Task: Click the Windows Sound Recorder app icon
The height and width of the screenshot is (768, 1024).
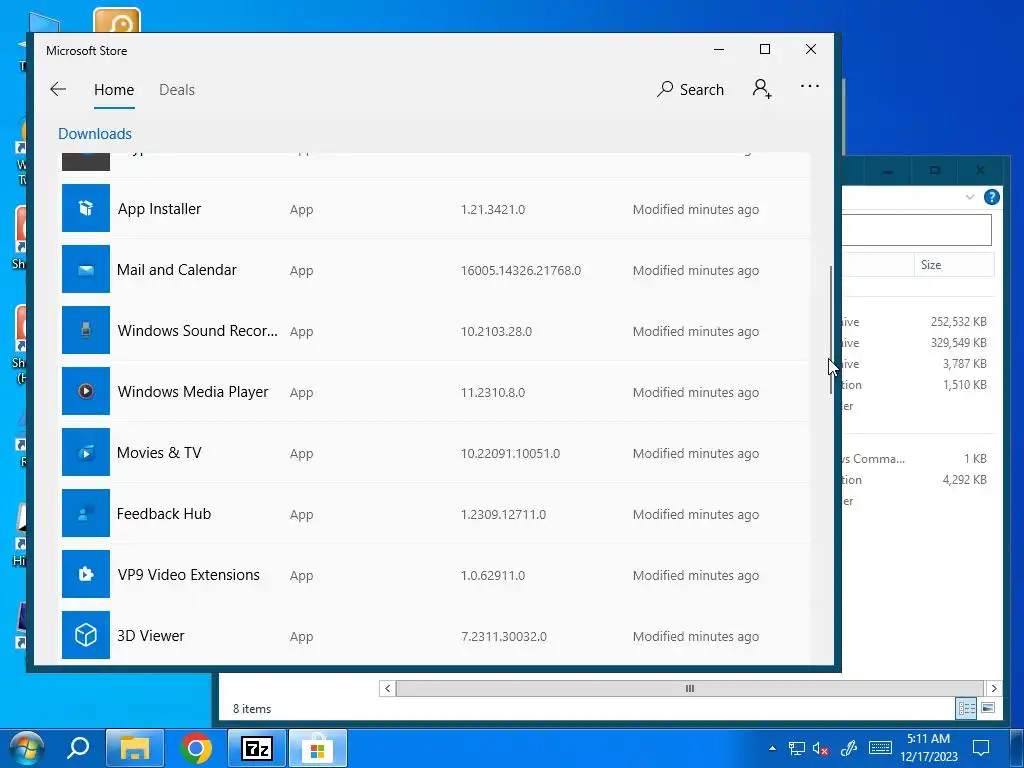Action: point(86,330)
